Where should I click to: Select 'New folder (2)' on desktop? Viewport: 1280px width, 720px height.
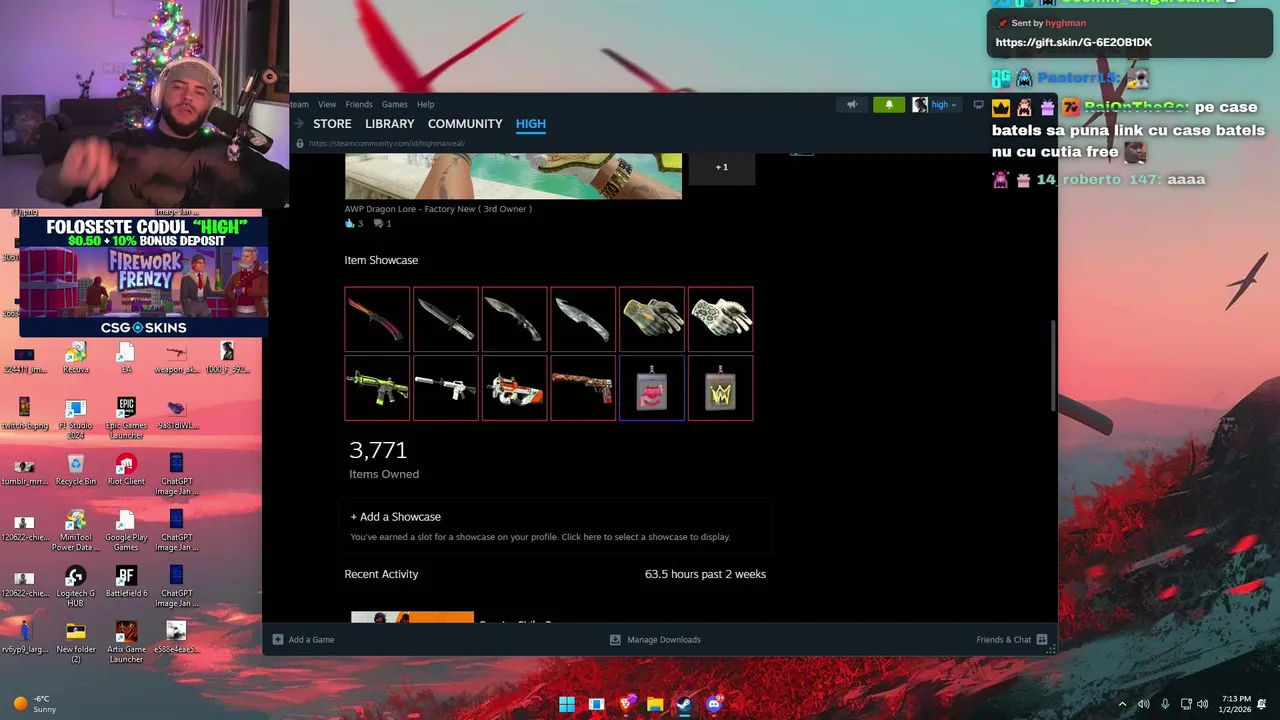75,642
